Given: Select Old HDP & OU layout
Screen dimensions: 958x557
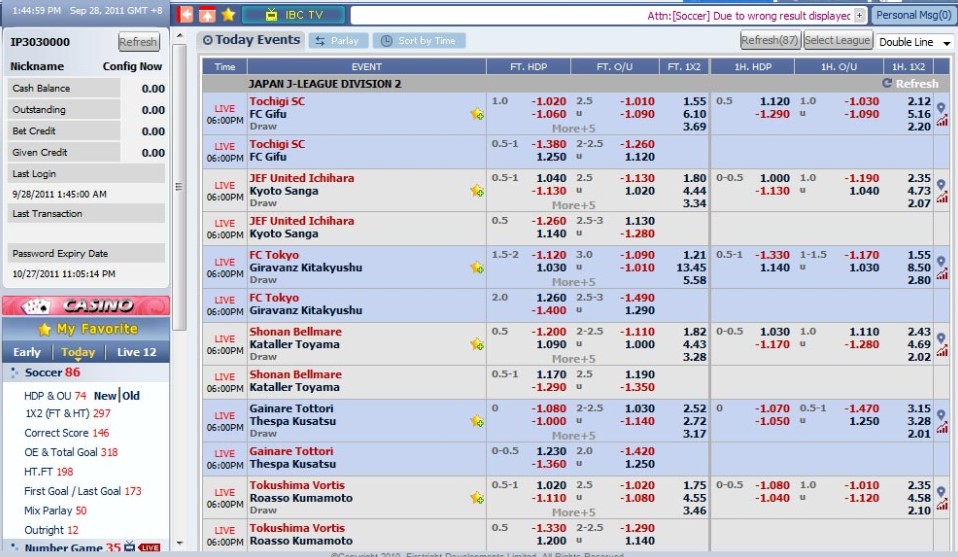Looking at the screenshot, I should (131, 396).
